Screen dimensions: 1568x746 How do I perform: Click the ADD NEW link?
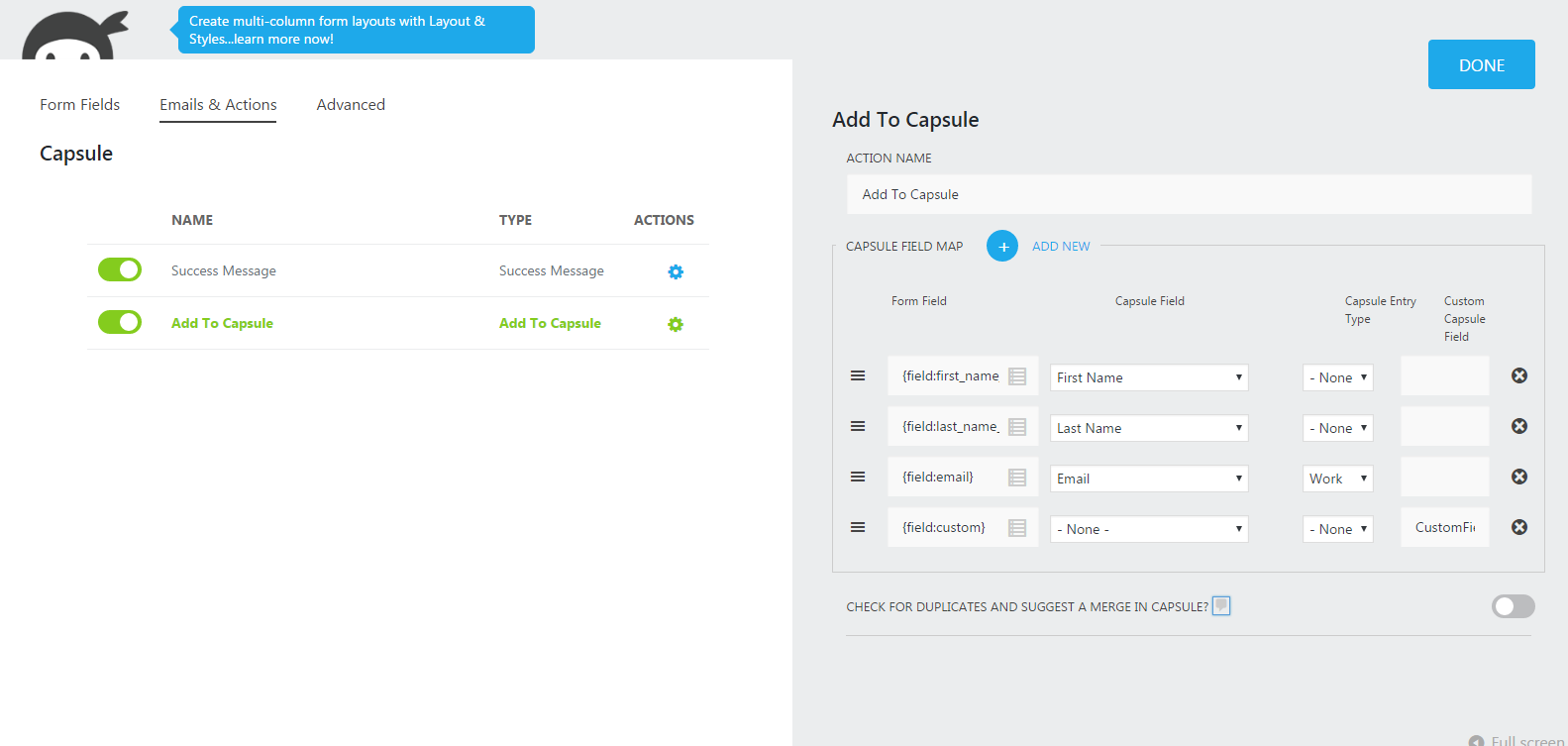[x=1061, y=247]
